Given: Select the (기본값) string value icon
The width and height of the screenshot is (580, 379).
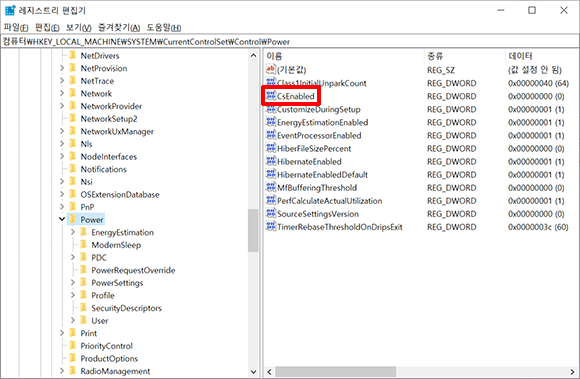Looking at the screenshot, I should point(271,70).
